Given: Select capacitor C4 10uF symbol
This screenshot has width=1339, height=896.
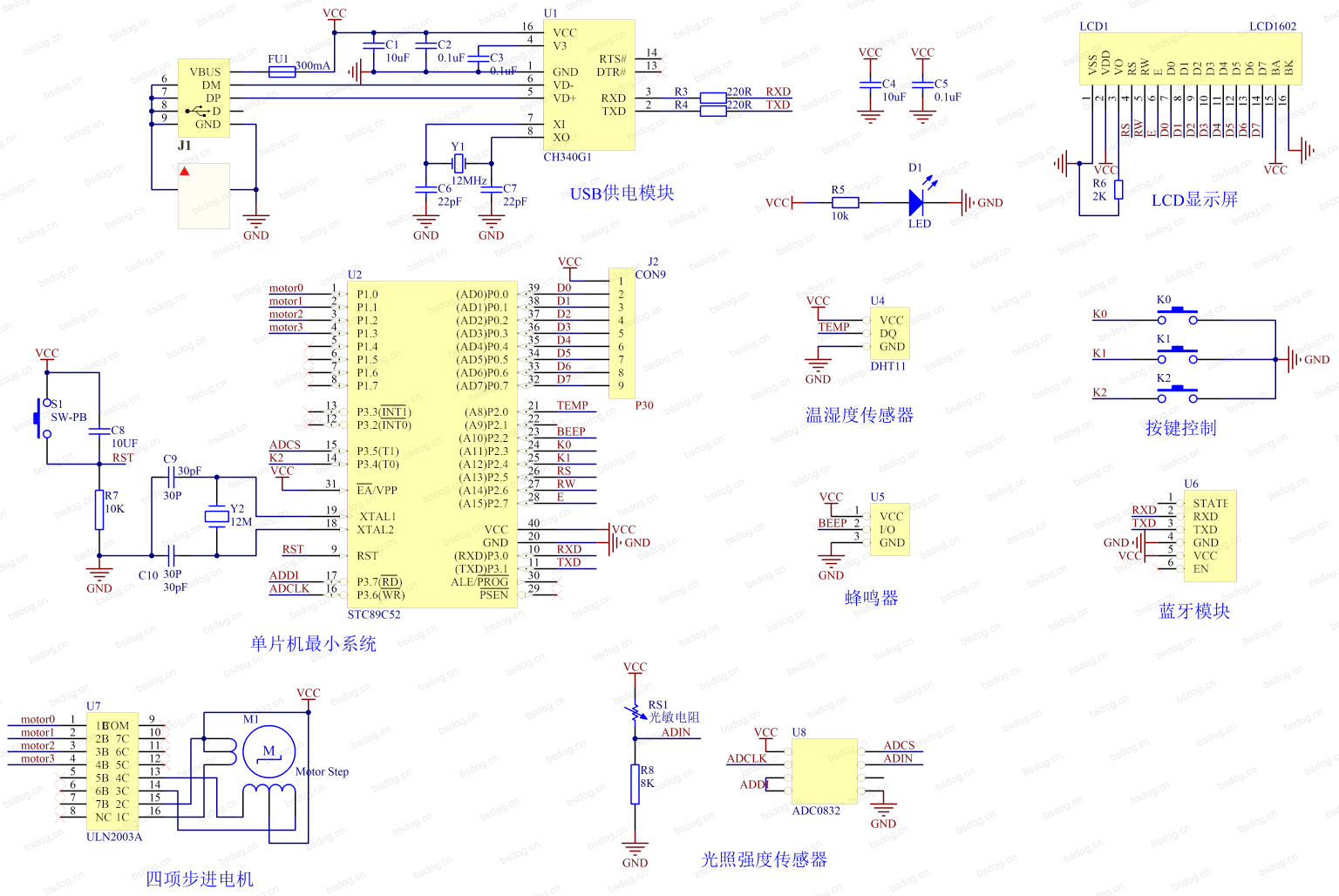Looking at the screenshot, I should (x=870, y=85).
